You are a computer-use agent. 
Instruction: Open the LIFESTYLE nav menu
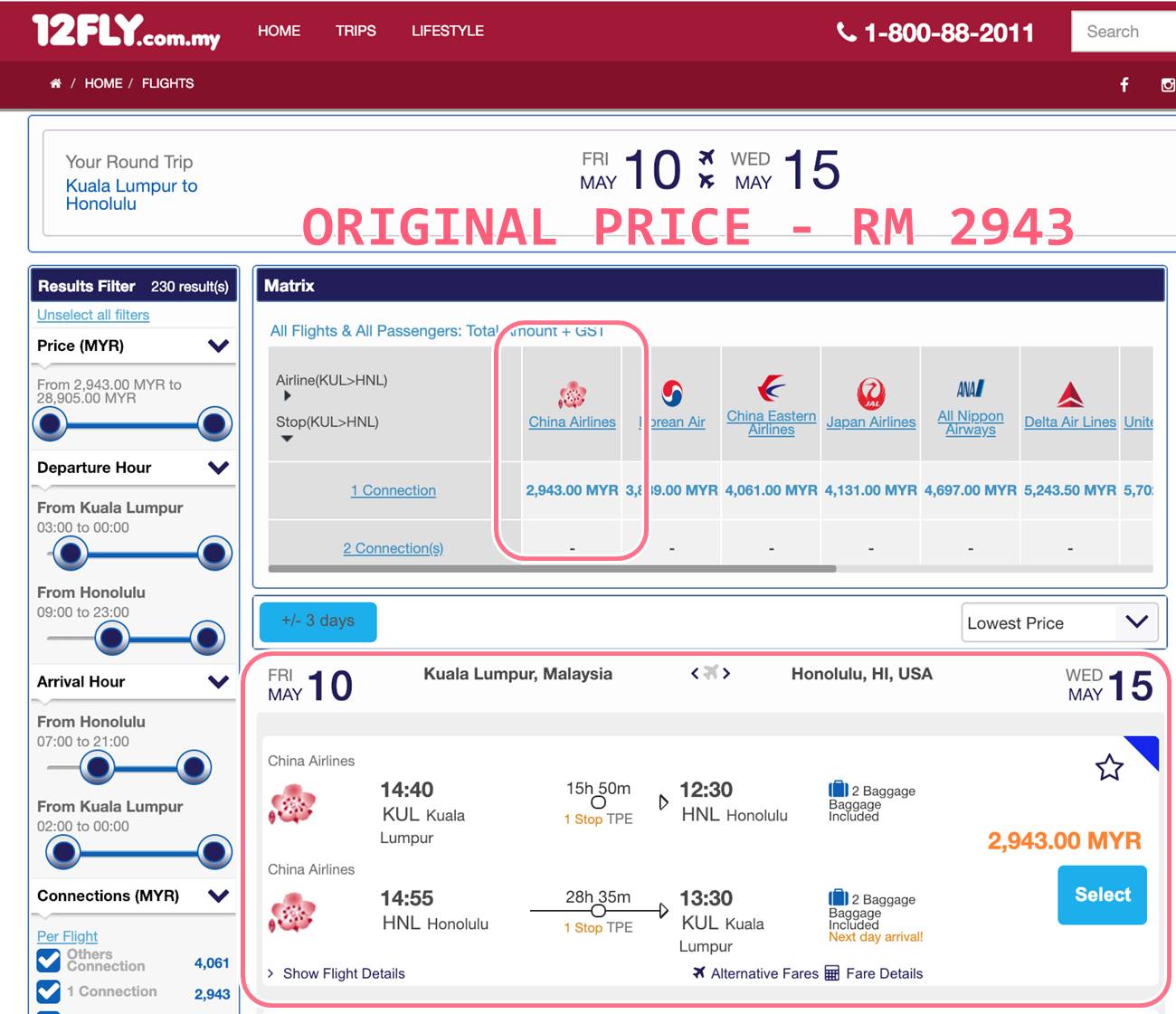(x=448, y=31)
